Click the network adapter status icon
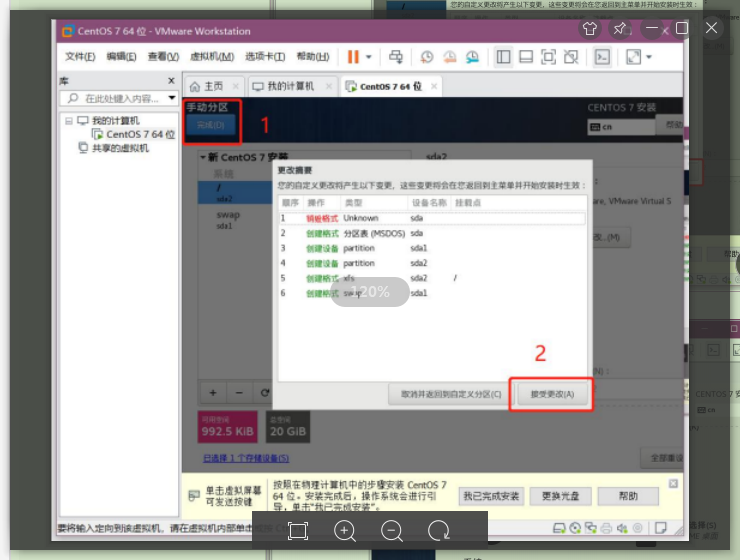The height and width of the screenshot is (560, 740). pyautogui.click(x=590, y=528)
